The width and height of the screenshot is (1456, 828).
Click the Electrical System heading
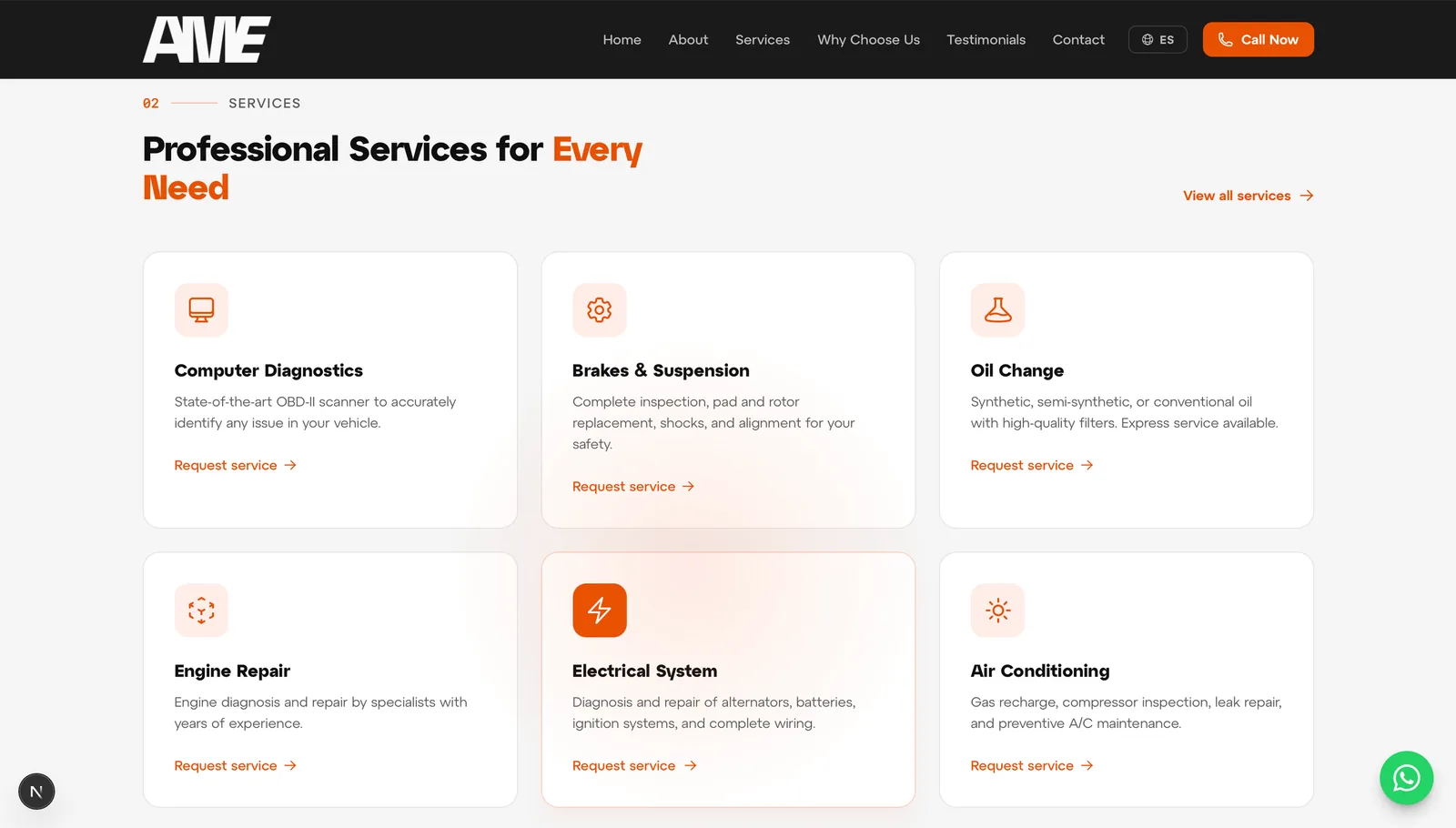pyautogui.click(x=644, y=671)
